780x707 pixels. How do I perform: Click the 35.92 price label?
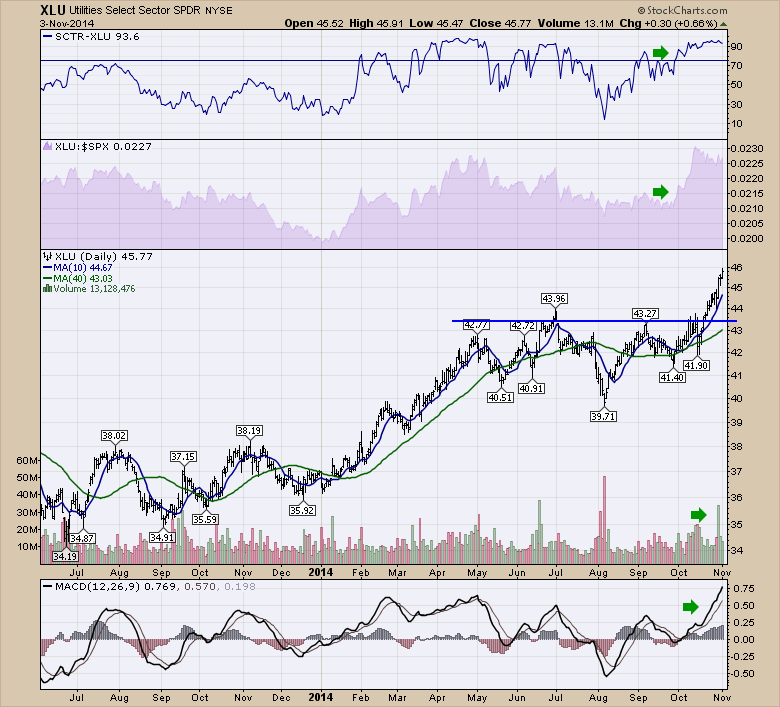pos(302,510)
